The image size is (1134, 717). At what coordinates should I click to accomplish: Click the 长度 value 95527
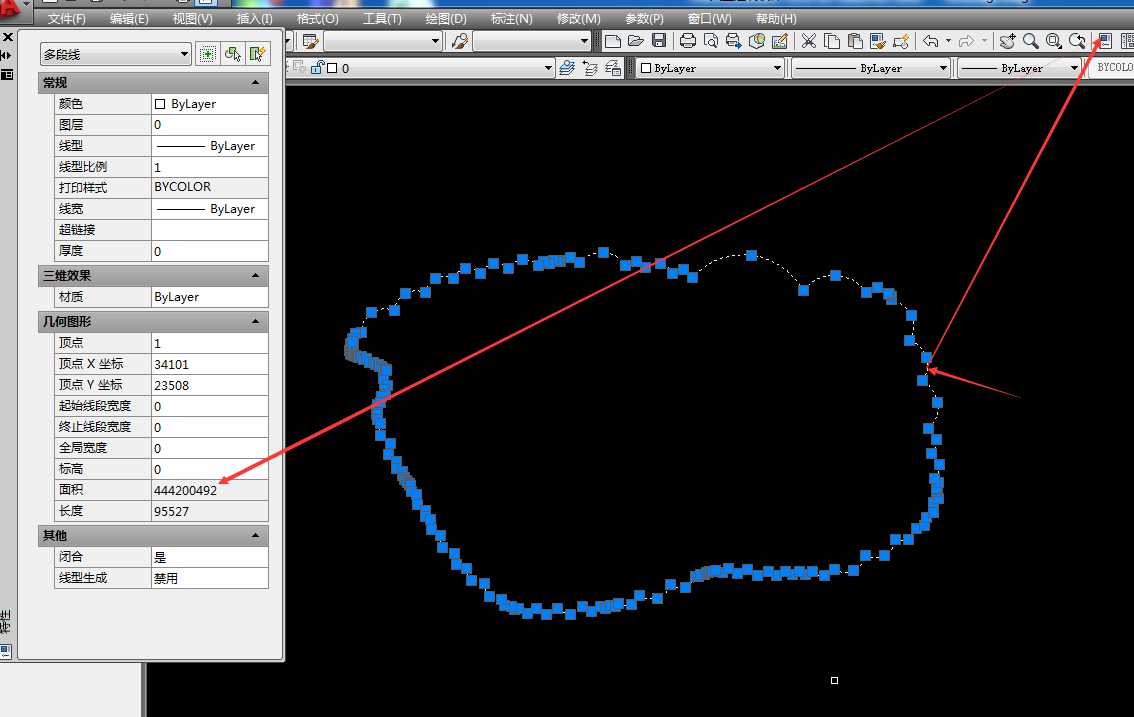[210, 512]
